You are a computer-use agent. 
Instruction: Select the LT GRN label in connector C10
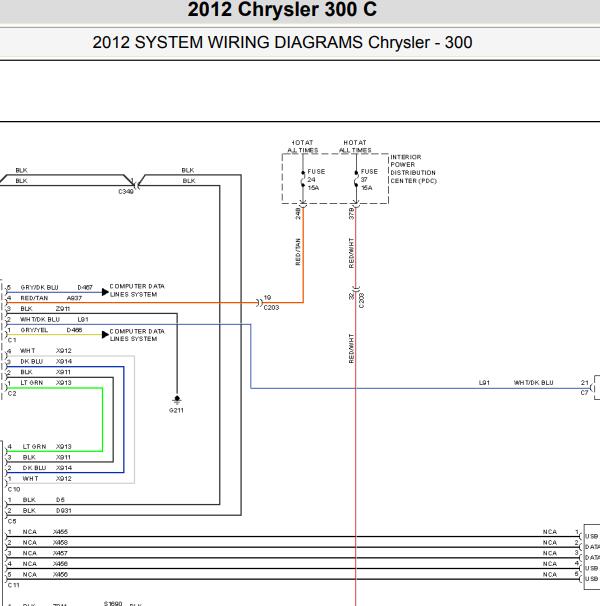tap(34, 446)
